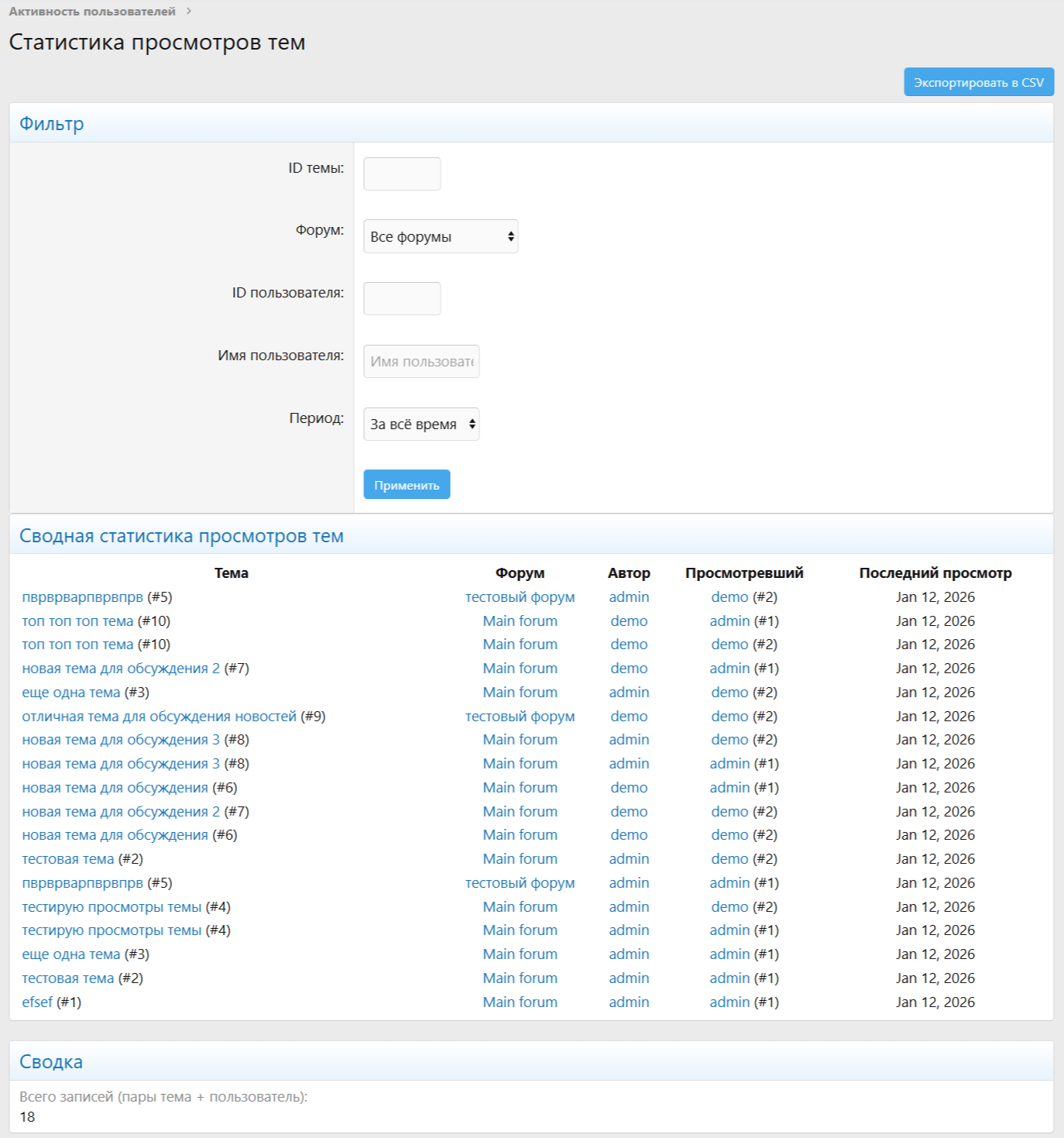Open author admin link in efsef row
Image resolution: width=1064 pixels, height=1138 pixels.
tap(629, 1002)
